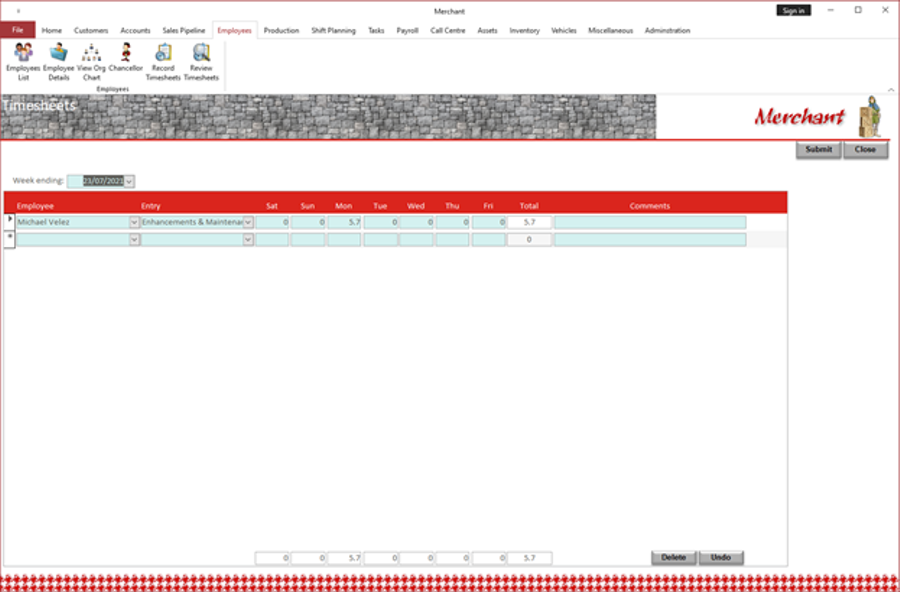Submit the timesheet
The image size is (900, 592).
818,149
